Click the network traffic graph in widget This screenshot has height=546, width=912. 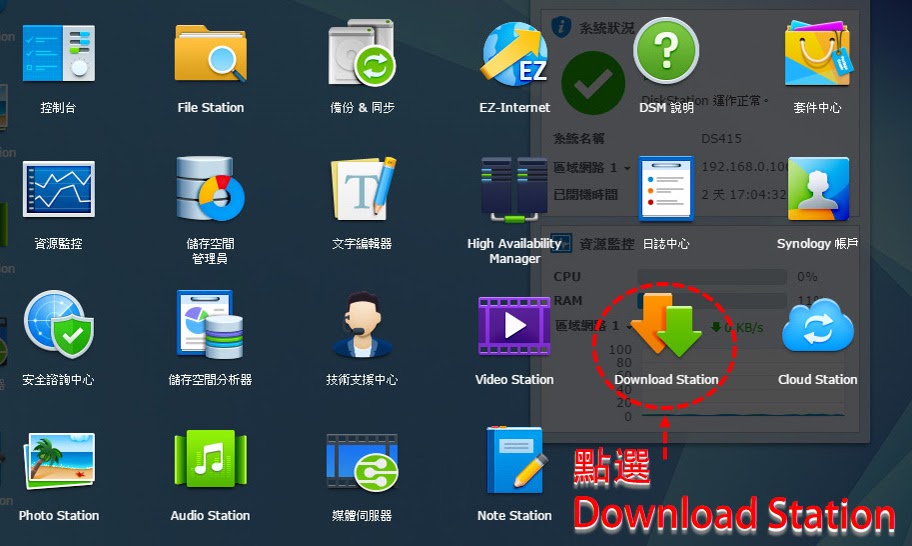pos(742,383)
